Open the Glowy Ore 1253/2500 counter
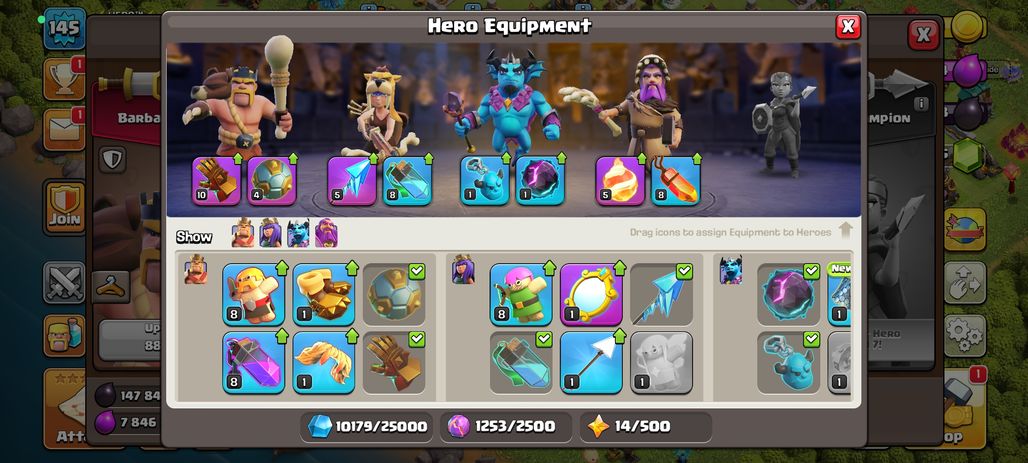This screenshot has height=463, width=1028. click(505, 427)
